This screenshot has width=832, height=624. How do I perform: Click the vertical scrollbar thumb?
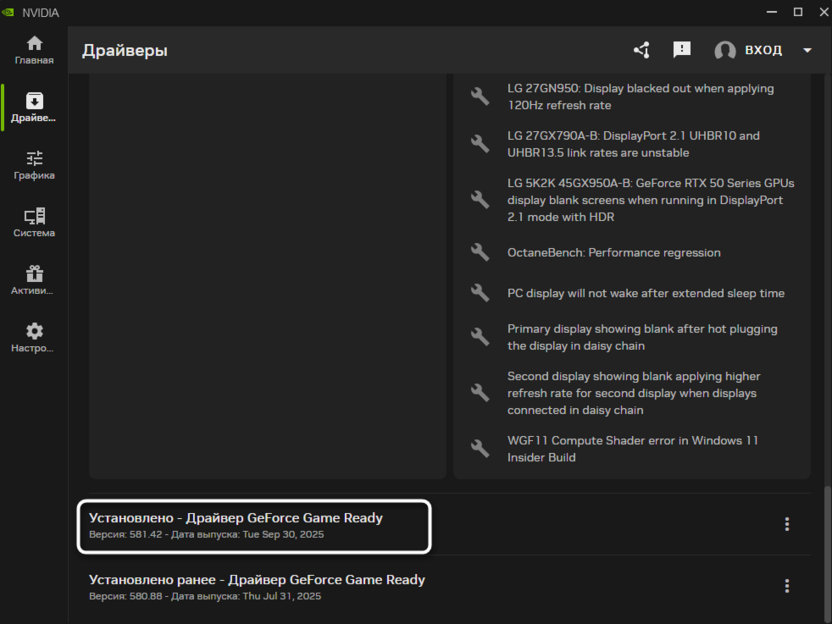[x=827, y=555]
